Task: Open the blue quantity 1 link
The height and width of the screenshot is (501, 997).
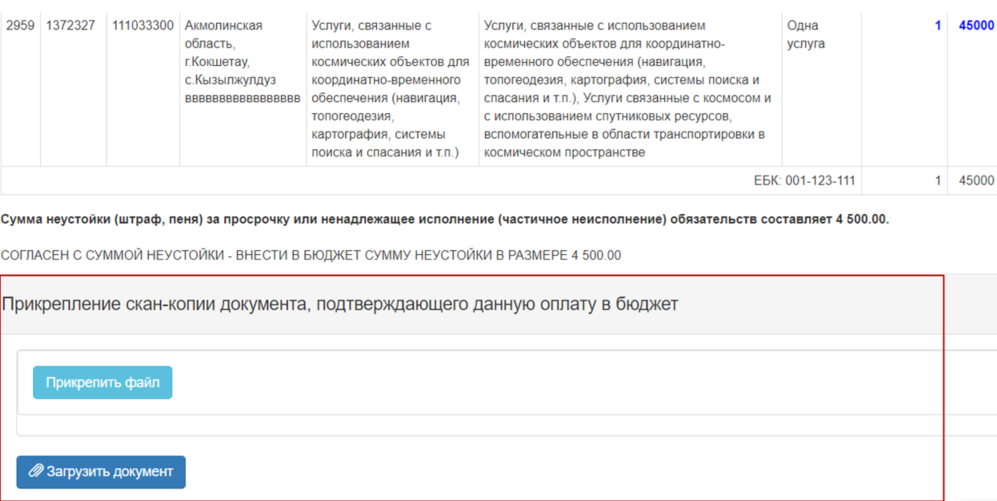Action: pyautogui.click(x=937, y=26)
